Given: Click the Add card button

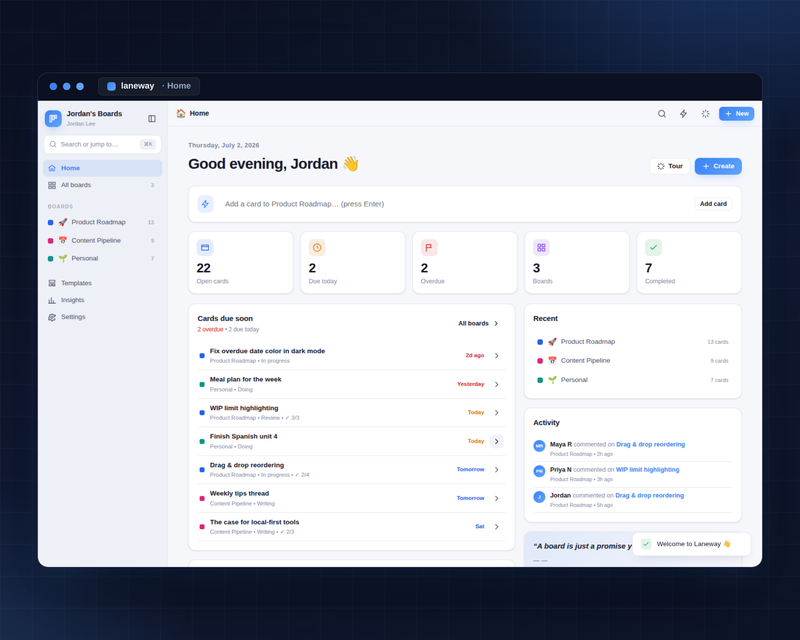Looking at the screenshot, I should click(x=713, y=204).
